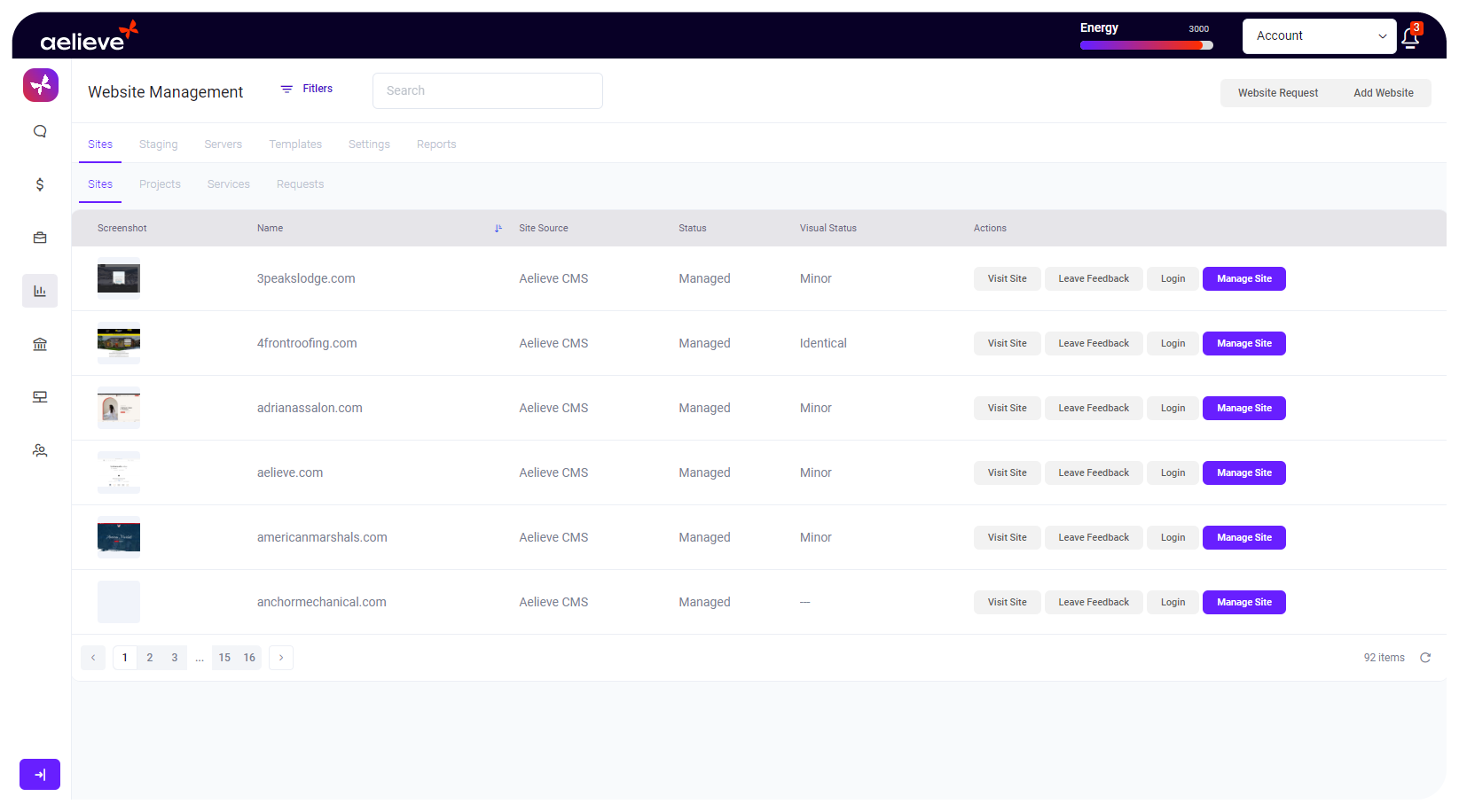The width and height of the screenshot is (1459, 812).
Task: Click the refresh icon beside 92 items
Action: 1425,658
